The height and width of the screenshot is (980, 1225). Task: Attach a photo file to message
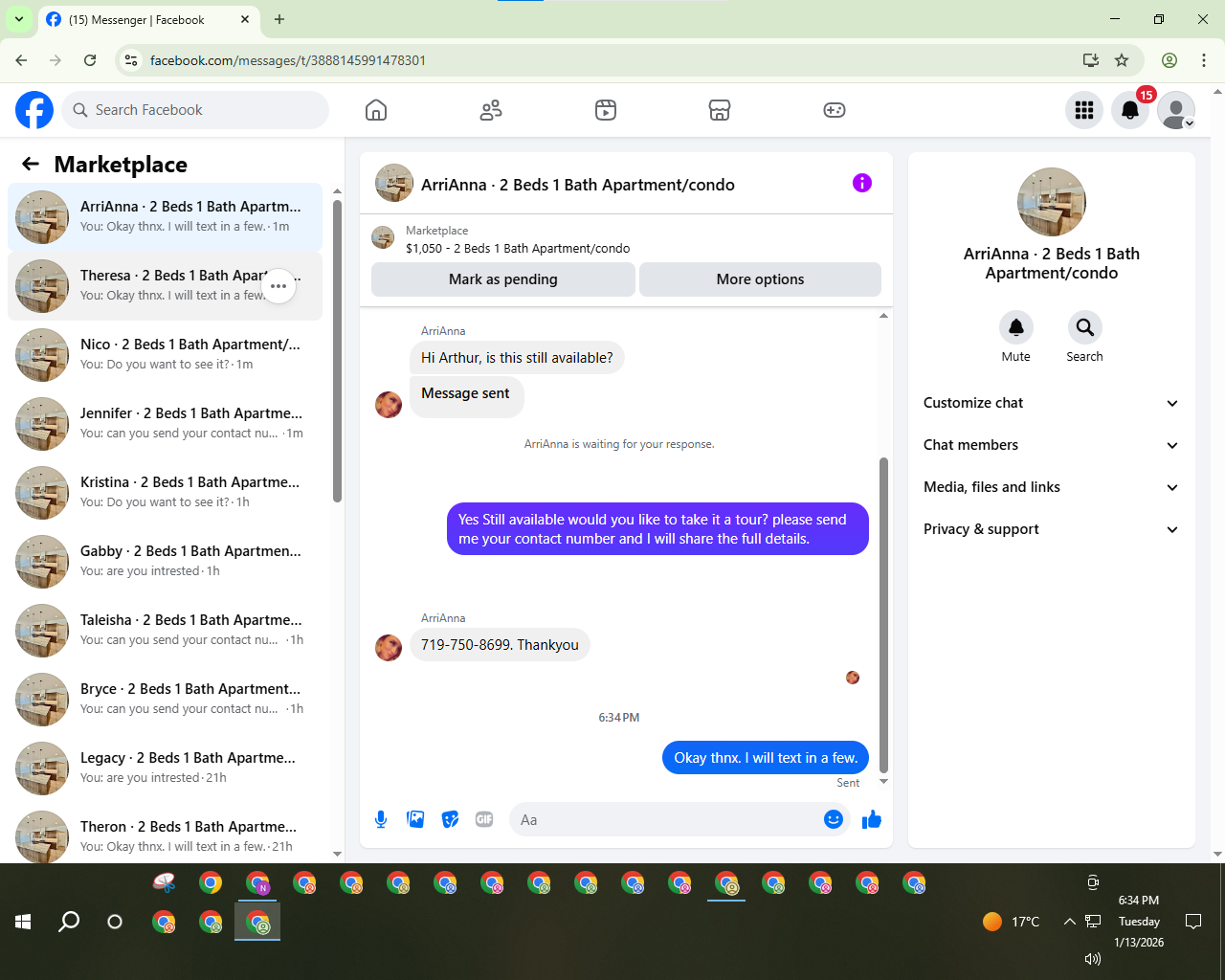click(x=415, y=819)
